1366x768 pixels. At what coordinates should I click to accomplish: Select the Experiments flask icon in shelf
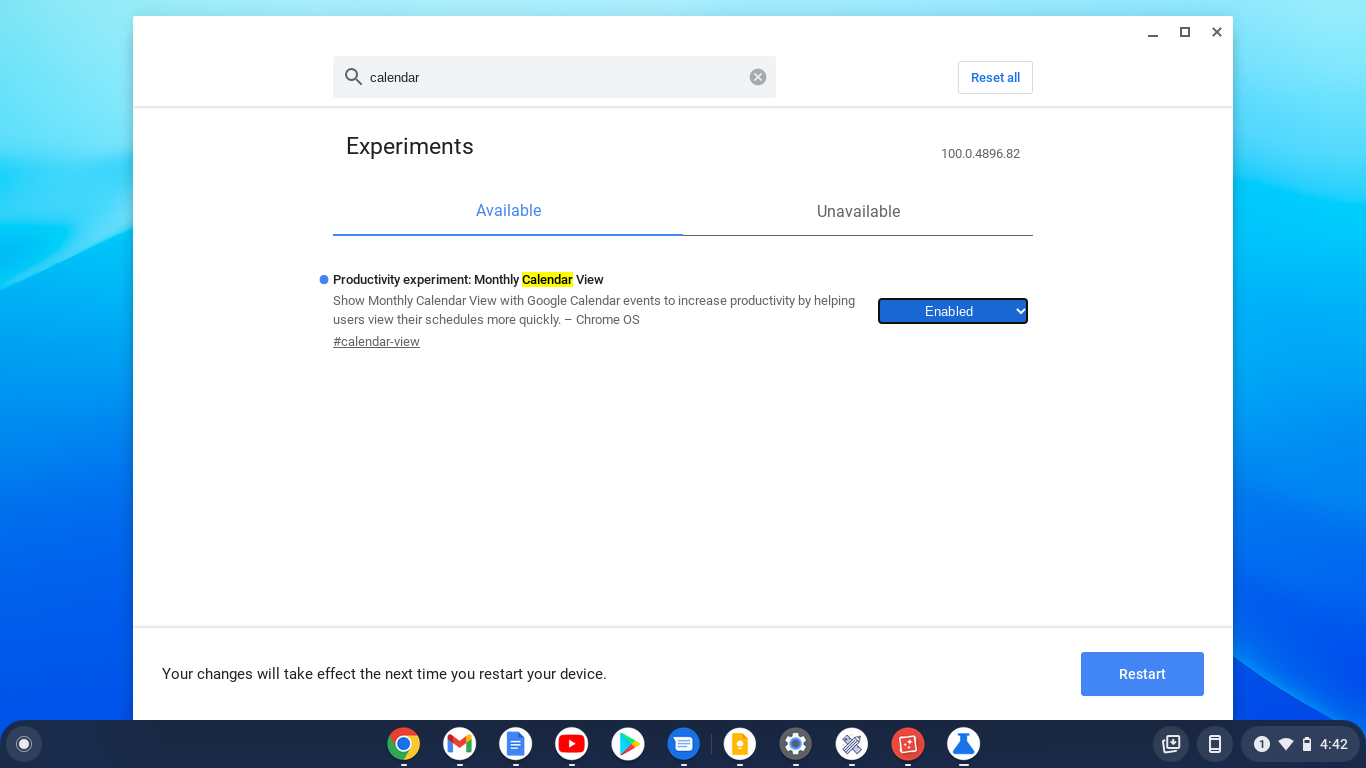tap(964, 744)
